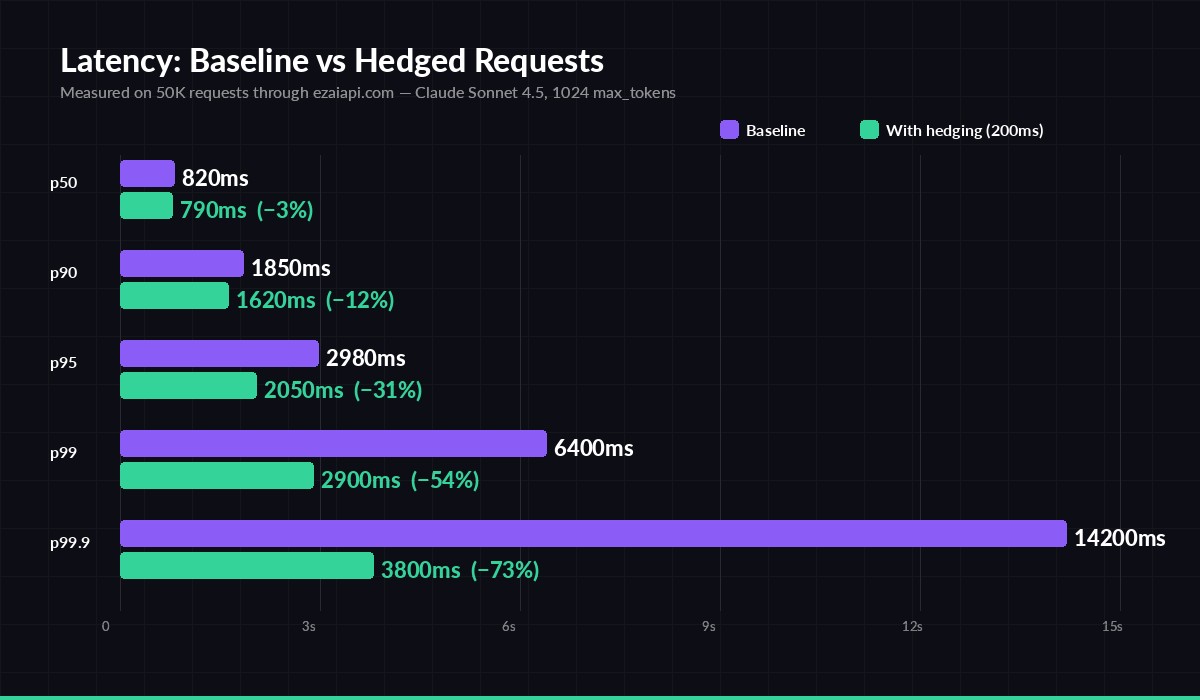This screenshot has height=700, width=1200.
Task: Expand details for the p99 row
Action: 65,453
